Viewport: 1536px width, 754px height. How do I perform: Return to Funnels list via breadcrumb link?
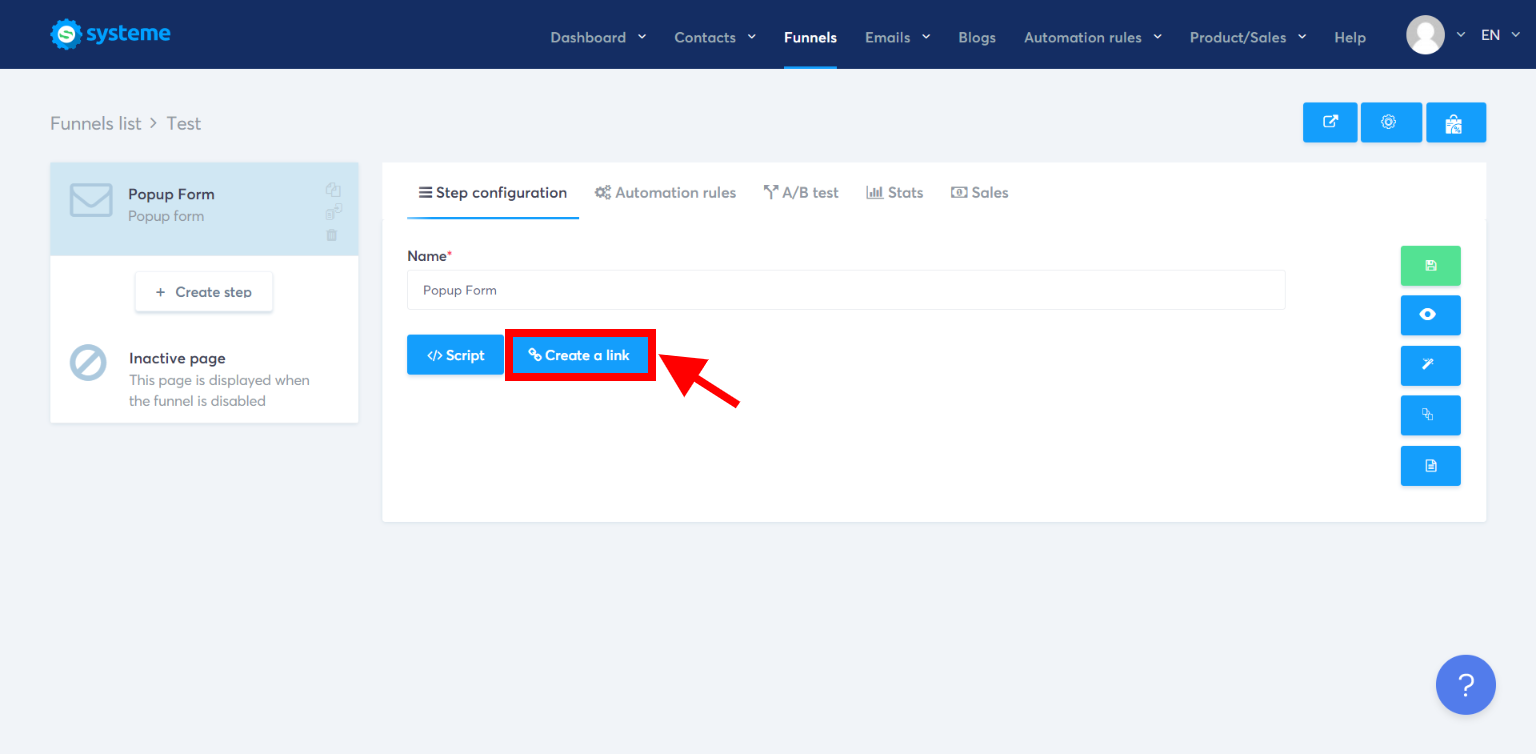click(x=95, y=122)
